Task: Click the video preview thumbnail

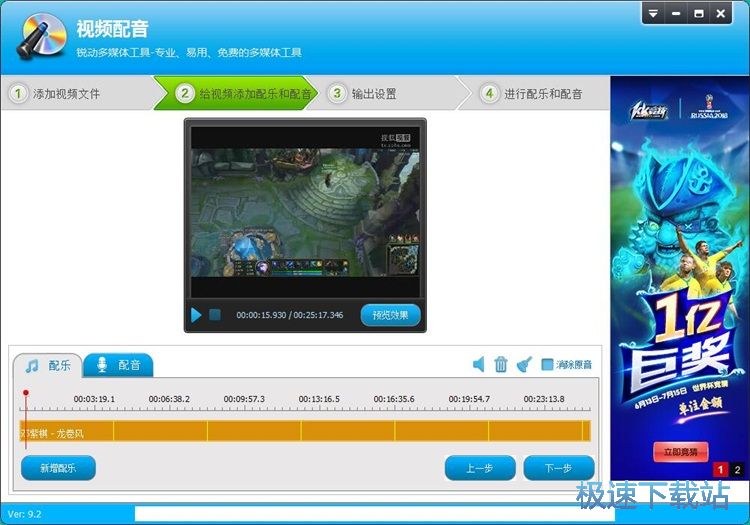Action: pos(305,211)
